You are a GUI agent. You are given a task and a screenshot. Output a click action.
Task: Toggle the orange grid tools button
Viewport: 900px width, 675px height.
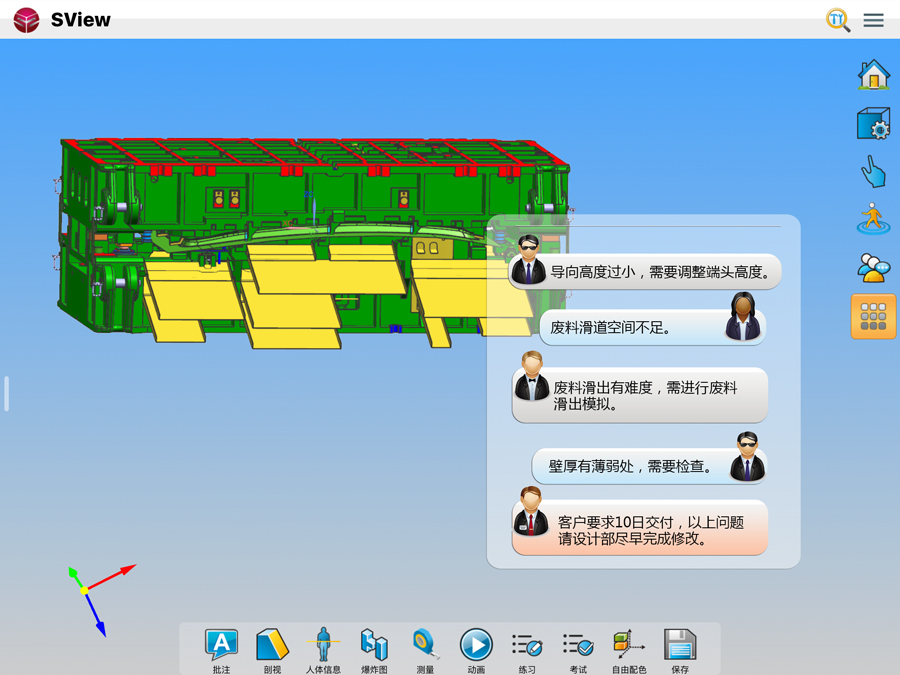[873, 317]
